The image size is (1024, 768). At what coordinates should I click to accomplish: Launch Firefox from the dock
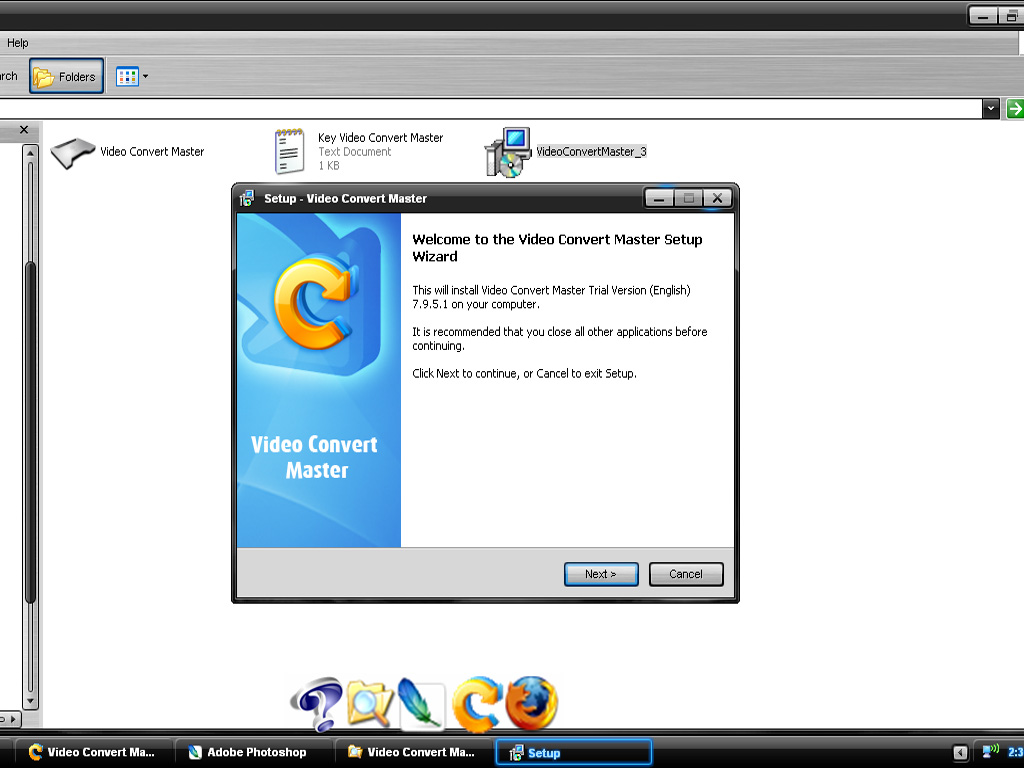coord(532,703)
